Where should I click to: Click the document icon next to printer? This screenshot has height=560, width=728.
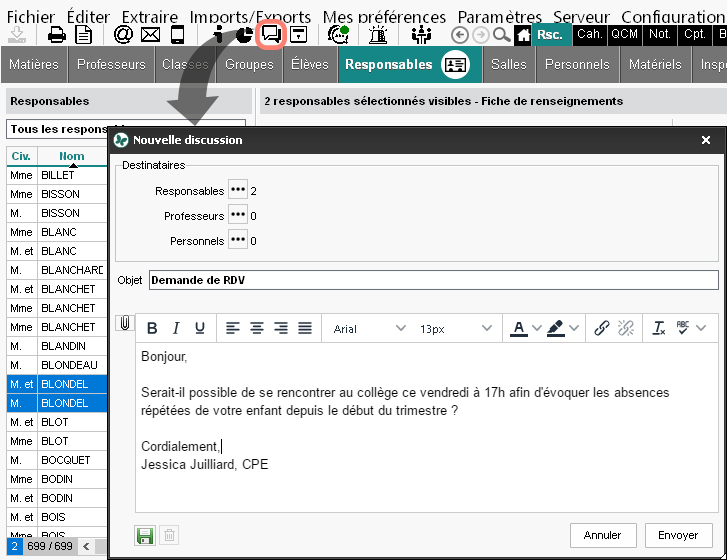84,35
